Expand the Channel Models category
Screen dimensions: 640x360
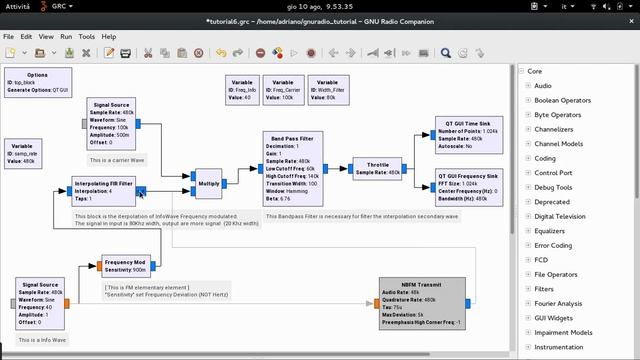[528, 144]
